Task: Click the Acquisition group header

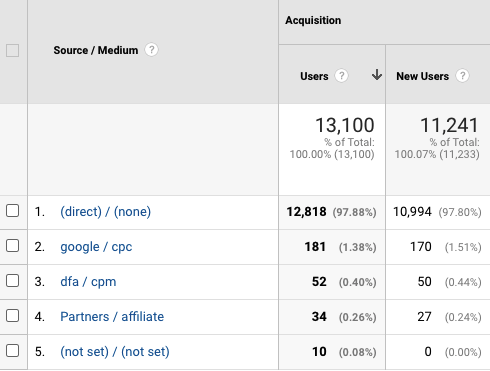Action: tap(313, 20)
